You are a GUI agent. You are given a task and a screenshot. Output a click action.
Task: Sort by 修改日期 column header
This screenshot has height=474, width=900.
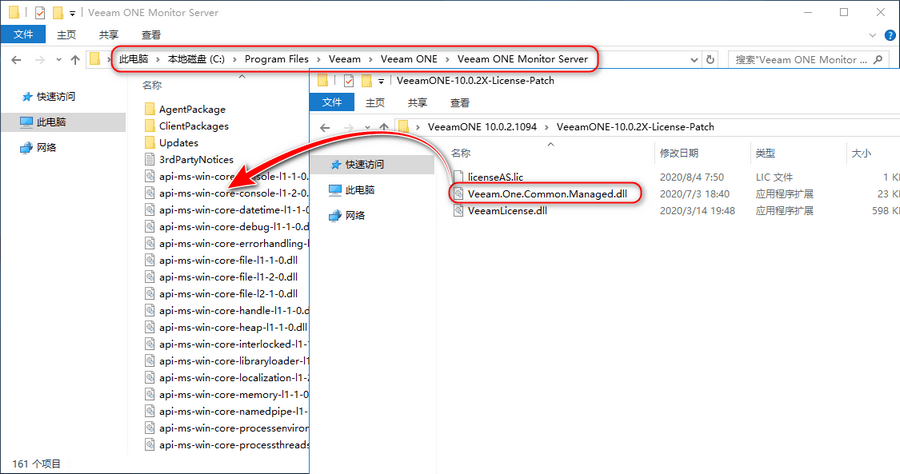point(679,153)
